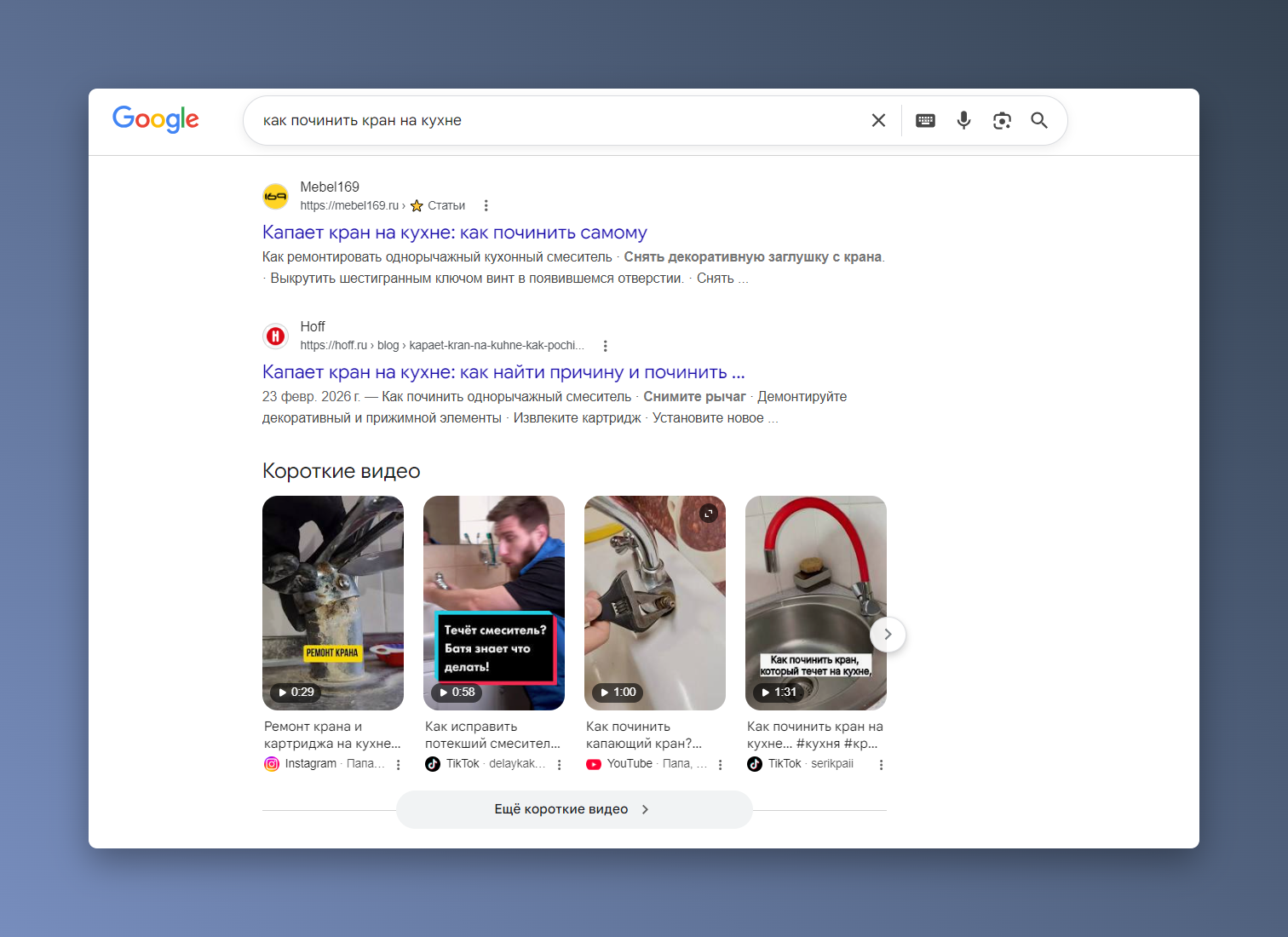Open the three-dot menu for the serikpaii video
The height and width of the screenshot is (937, 1288).
tap(881, 765)
